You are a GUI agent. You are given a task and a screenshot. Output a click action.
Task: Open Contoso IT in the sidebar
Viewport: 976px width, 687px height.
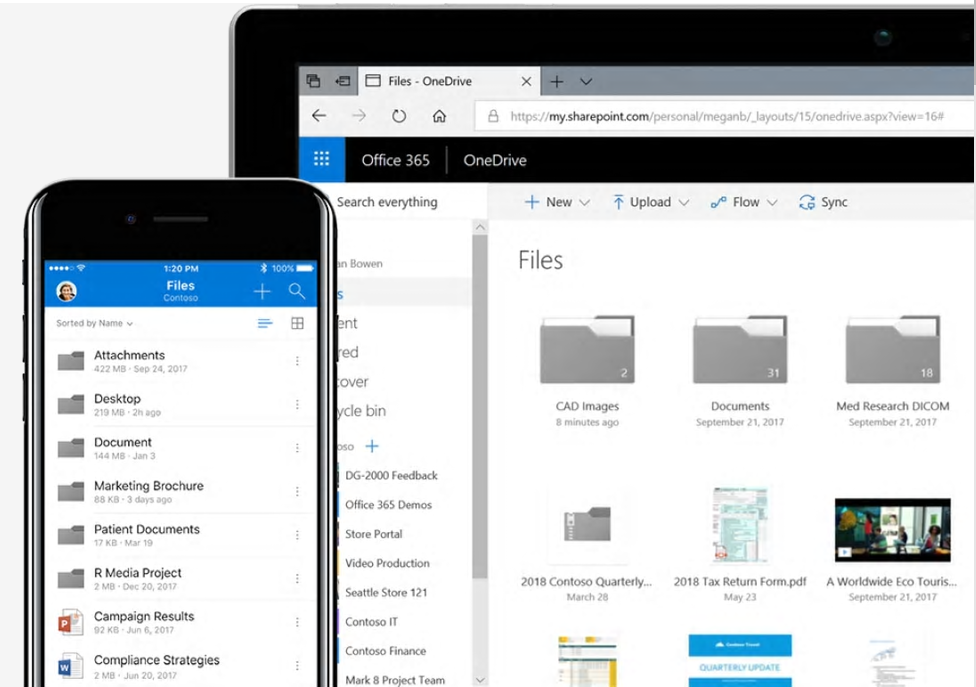(371, 622)
